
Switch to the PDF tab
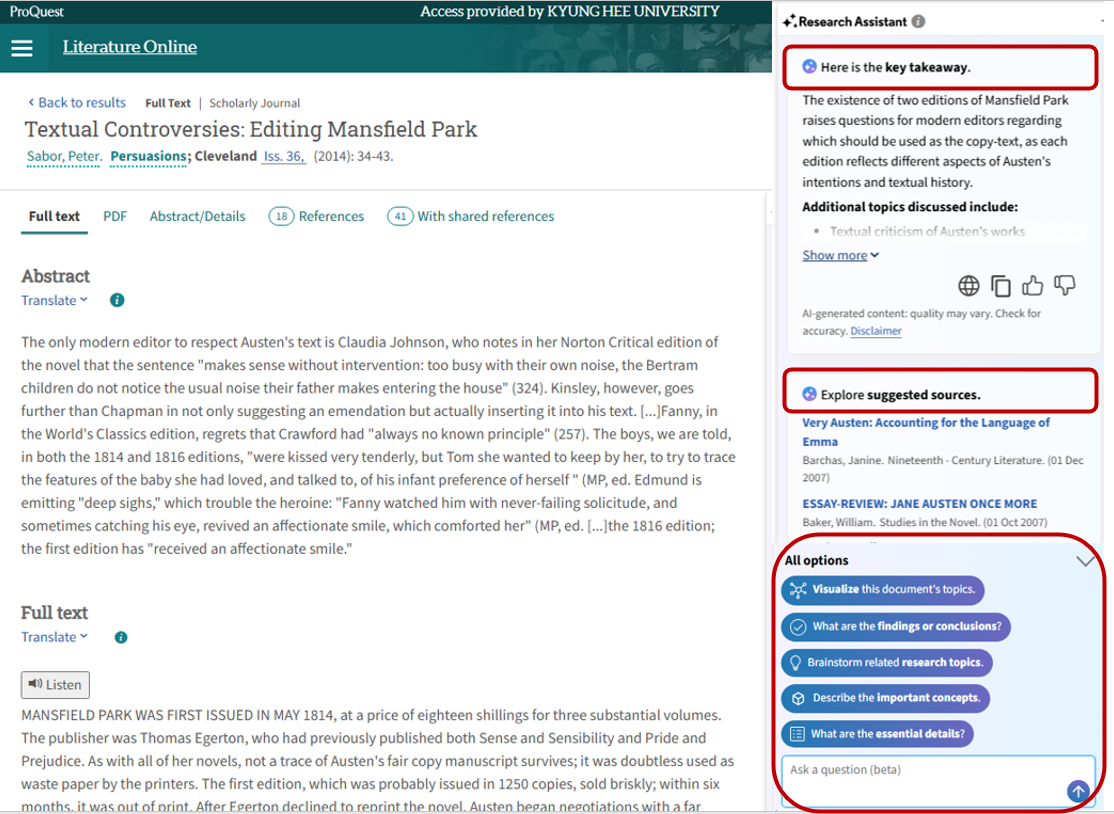click(x=115, y=216)
